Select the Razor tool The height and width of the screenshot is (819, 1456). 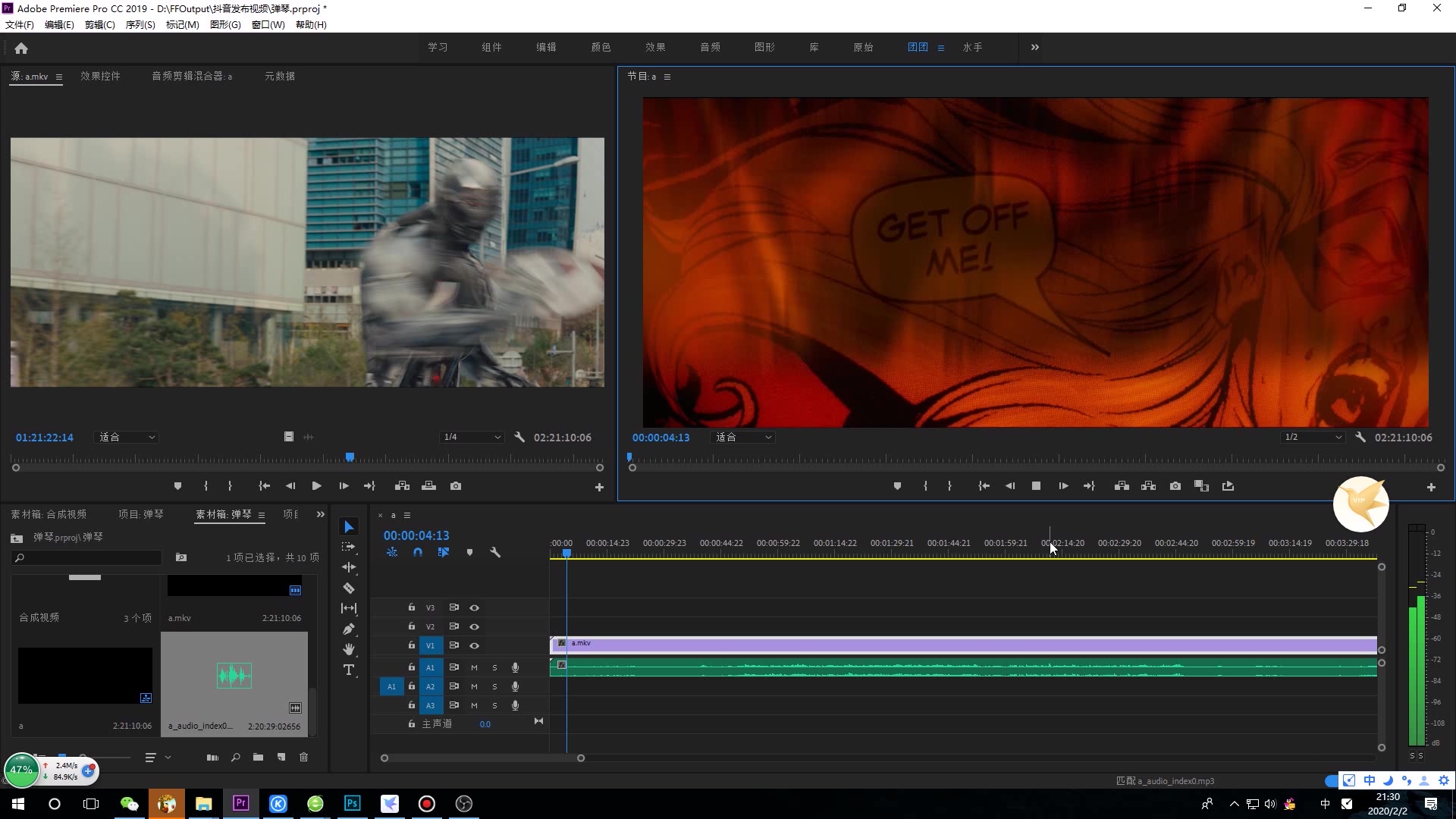349,588
